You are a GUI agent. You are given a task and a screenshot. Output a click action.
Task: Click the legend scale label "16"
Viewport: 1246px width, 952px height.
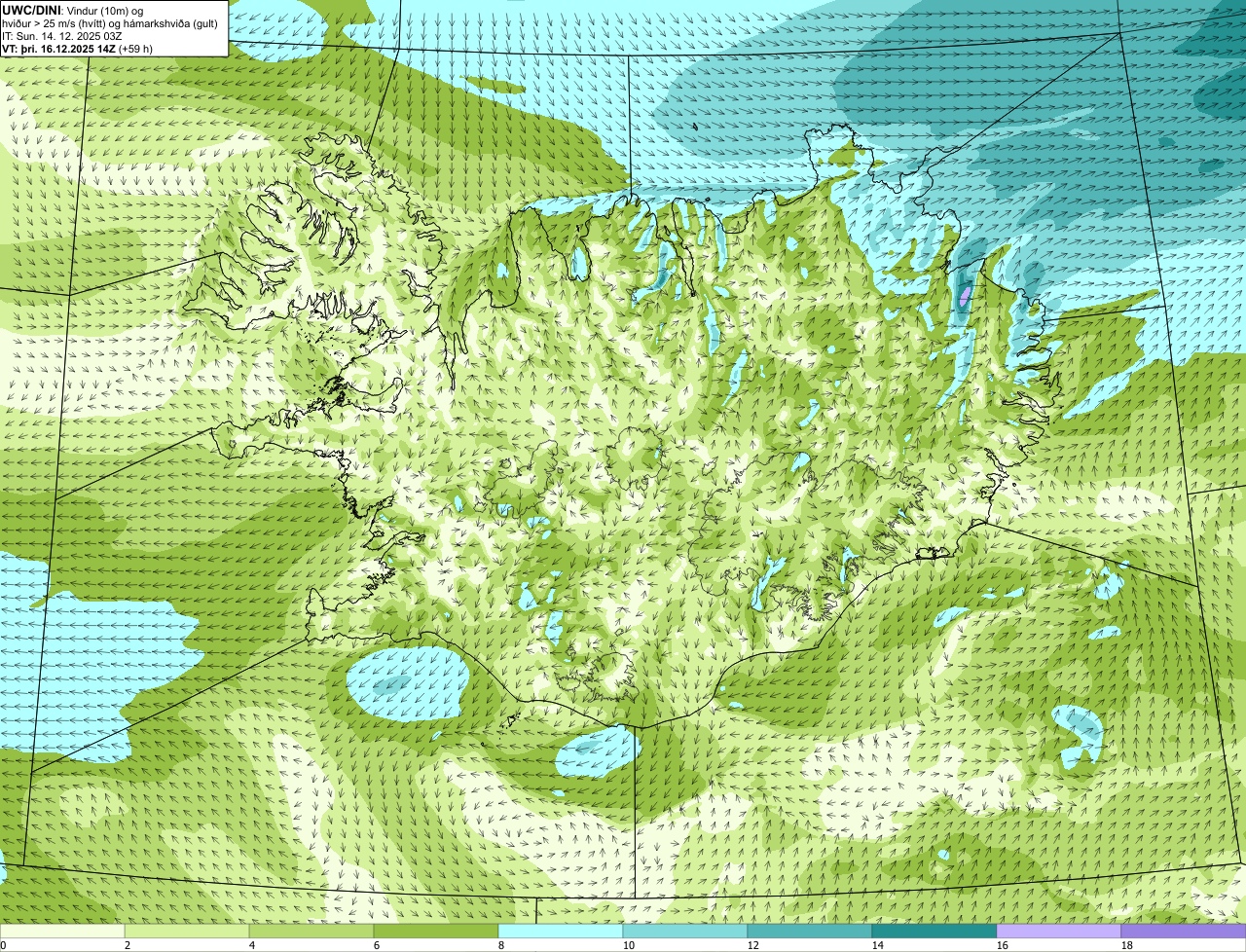click(1003, 945)
